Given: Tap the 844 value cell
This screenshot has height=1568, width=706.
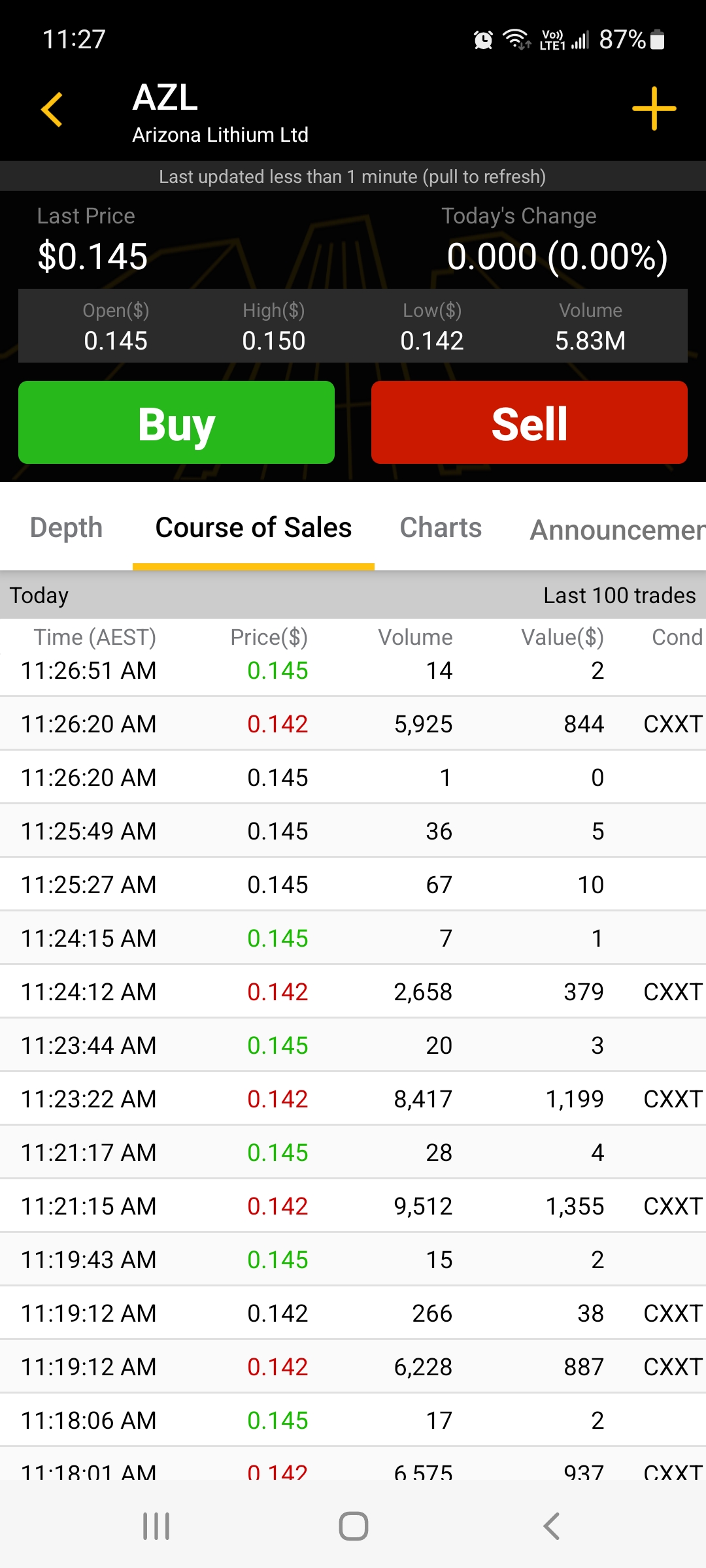Looking at the screenshot, I should [584, 724].
